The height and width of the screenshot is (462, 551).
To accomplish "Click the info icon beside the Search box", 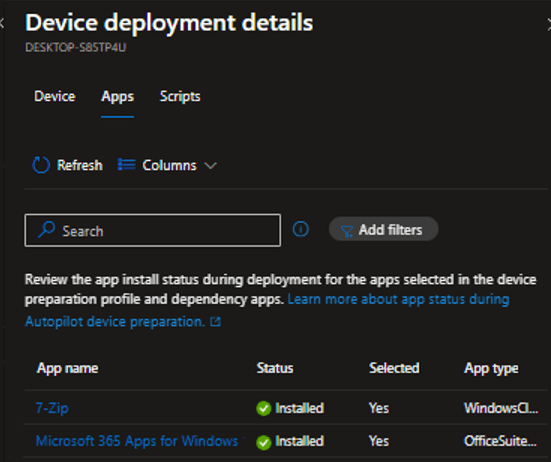I will tap(301, 229).
